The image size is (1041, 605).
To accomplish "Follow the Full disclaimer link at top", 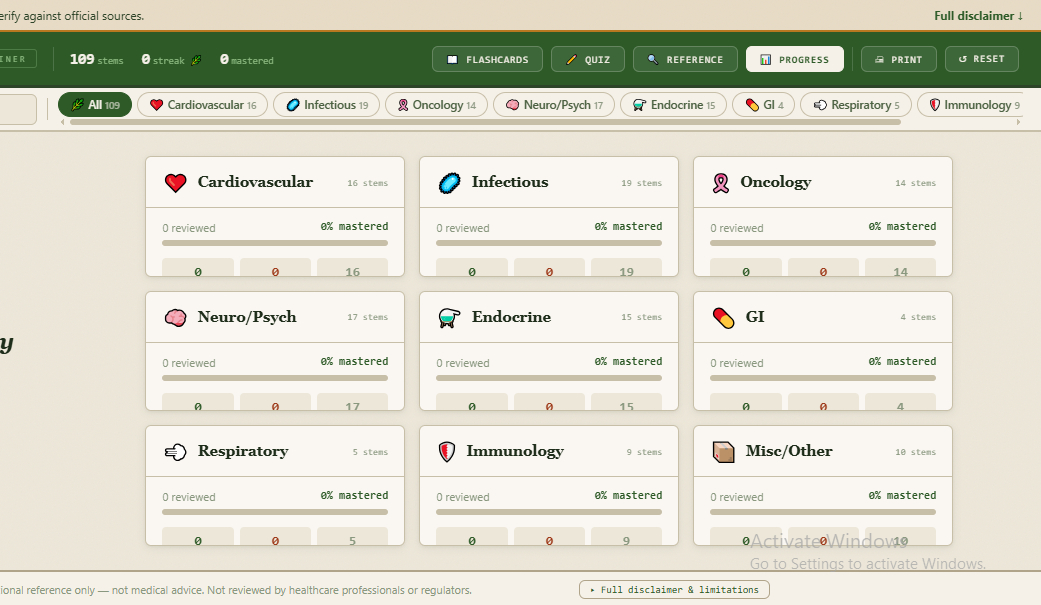I will (978, 16).
